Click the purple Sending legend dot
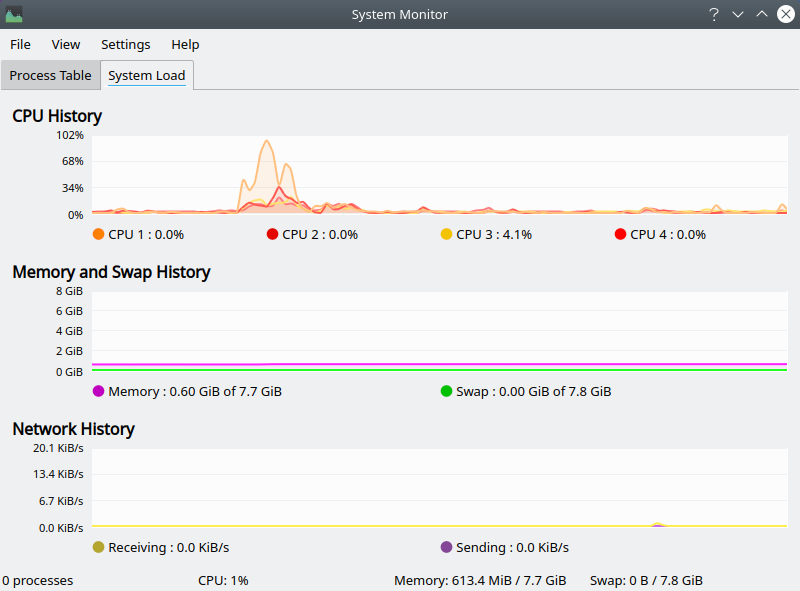 tap(446, 547)
